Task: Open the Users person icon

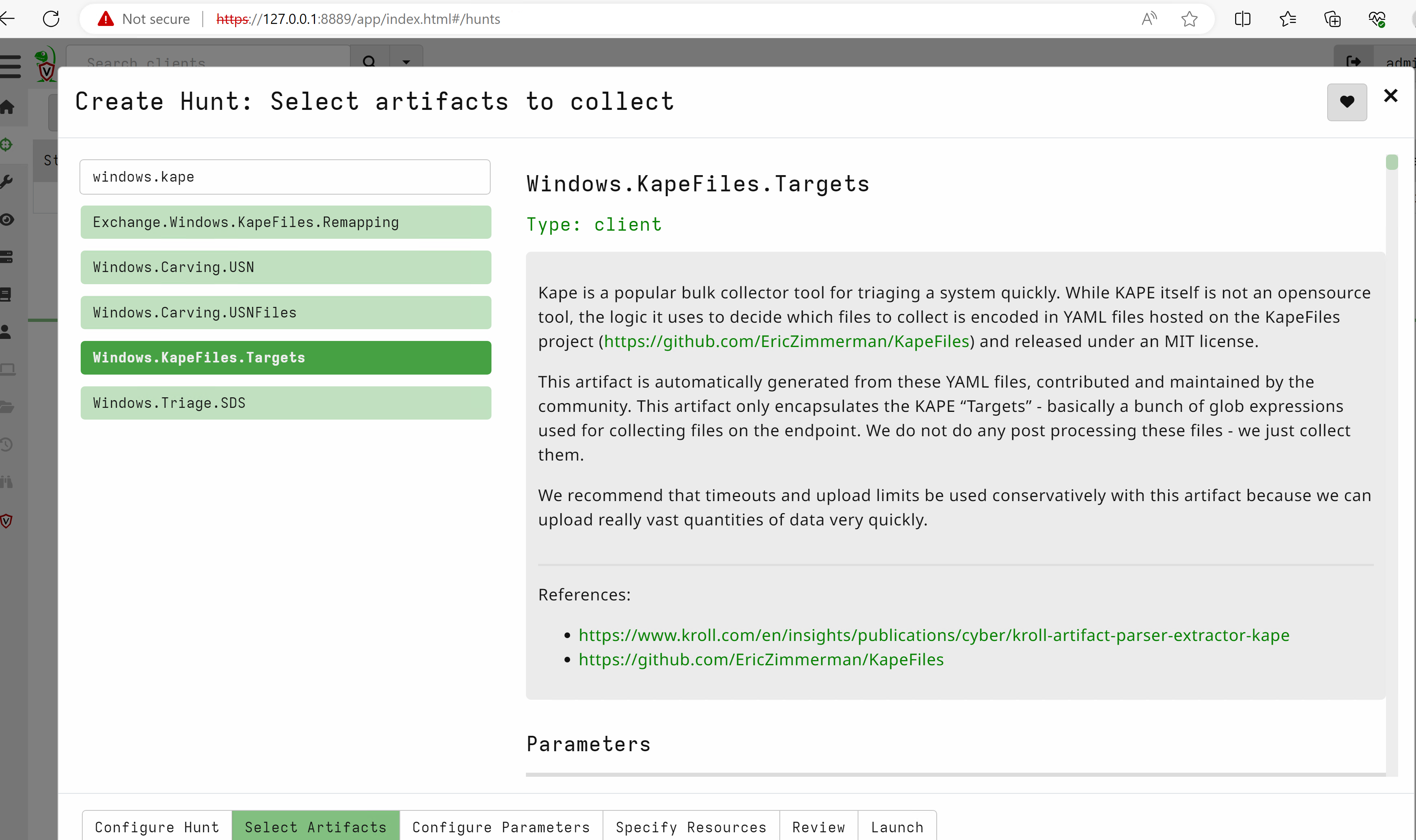Action: click(x=6, y=332)
